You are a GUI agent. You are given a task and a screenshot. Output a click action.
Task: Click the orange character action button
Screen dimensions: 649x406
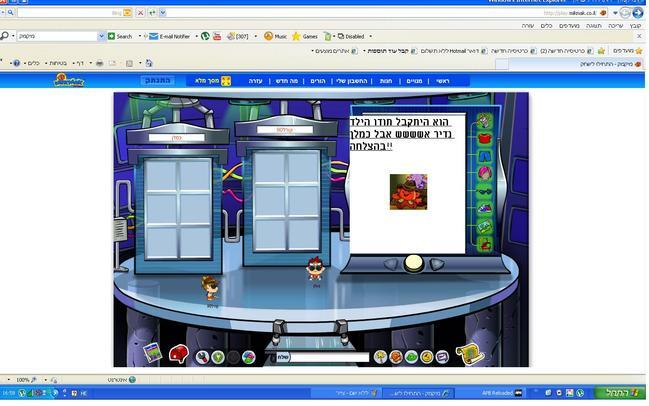[396, 357]
